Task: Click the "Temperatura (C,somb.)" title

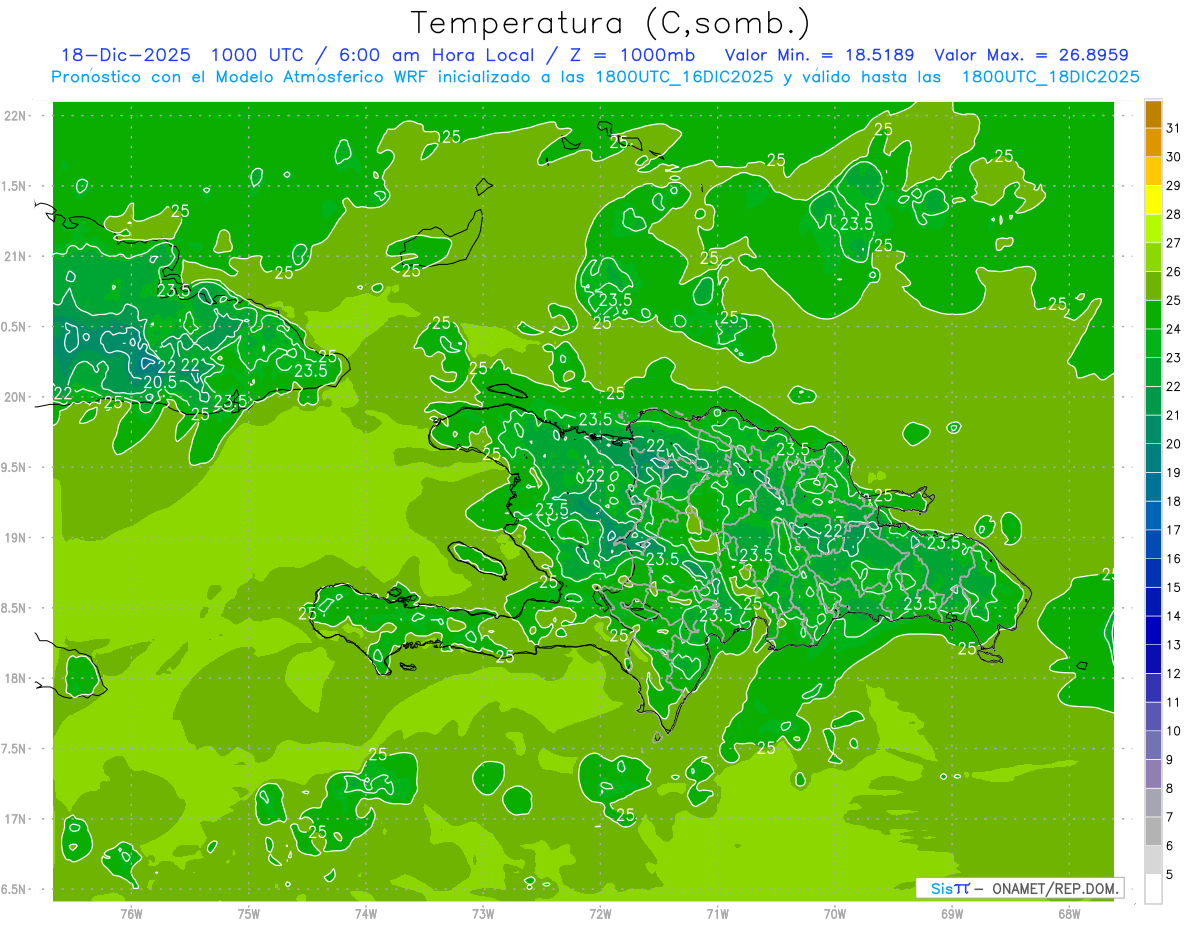Action: 610,24
